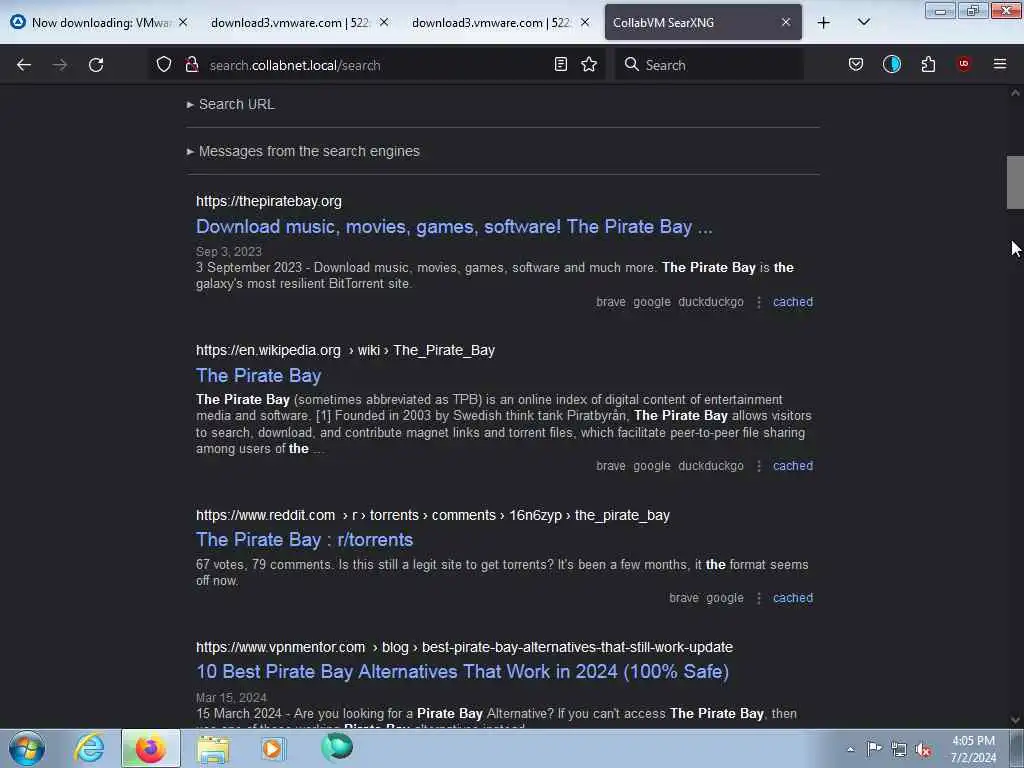
Task: Close the third tab, the right-hand download3.vmware.com
Action: point(585,22)
